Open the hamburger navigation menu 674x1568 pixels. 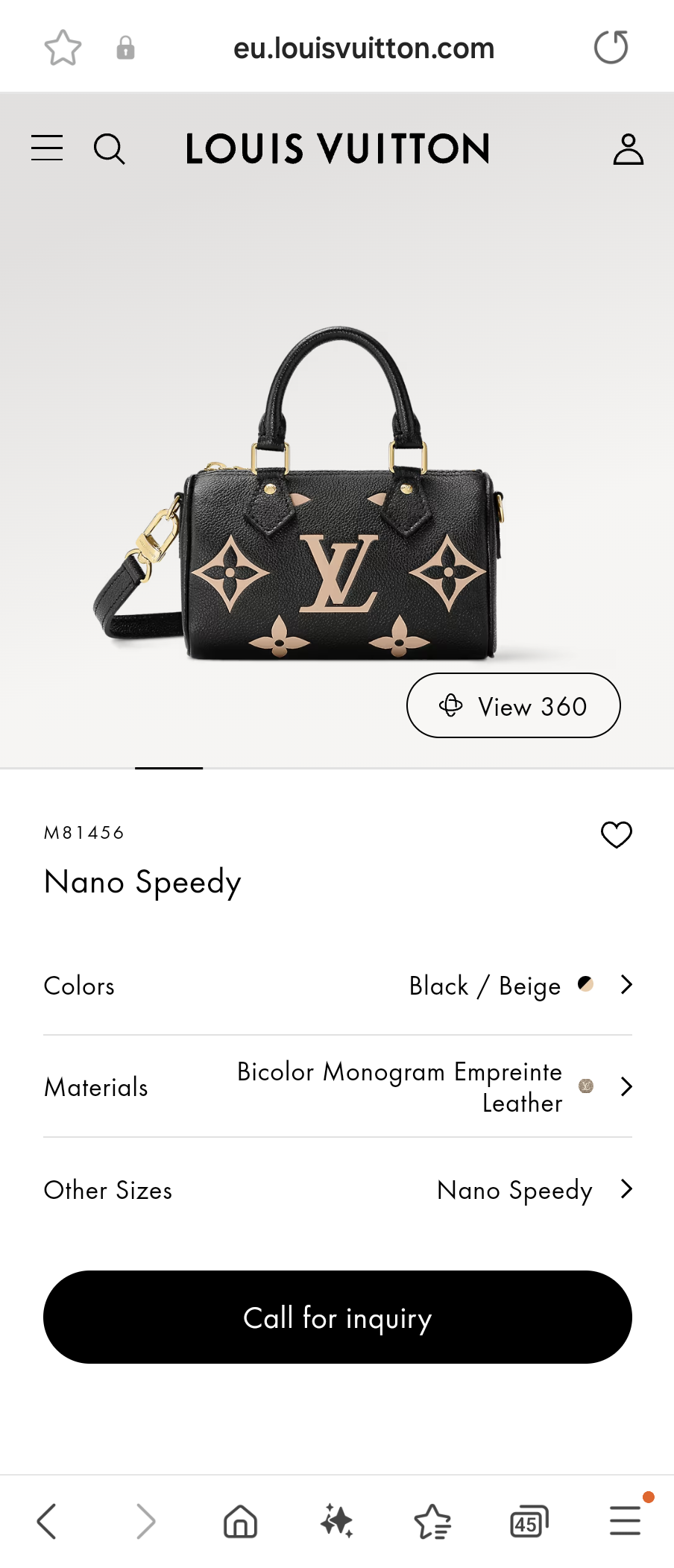tap(46, 148)
